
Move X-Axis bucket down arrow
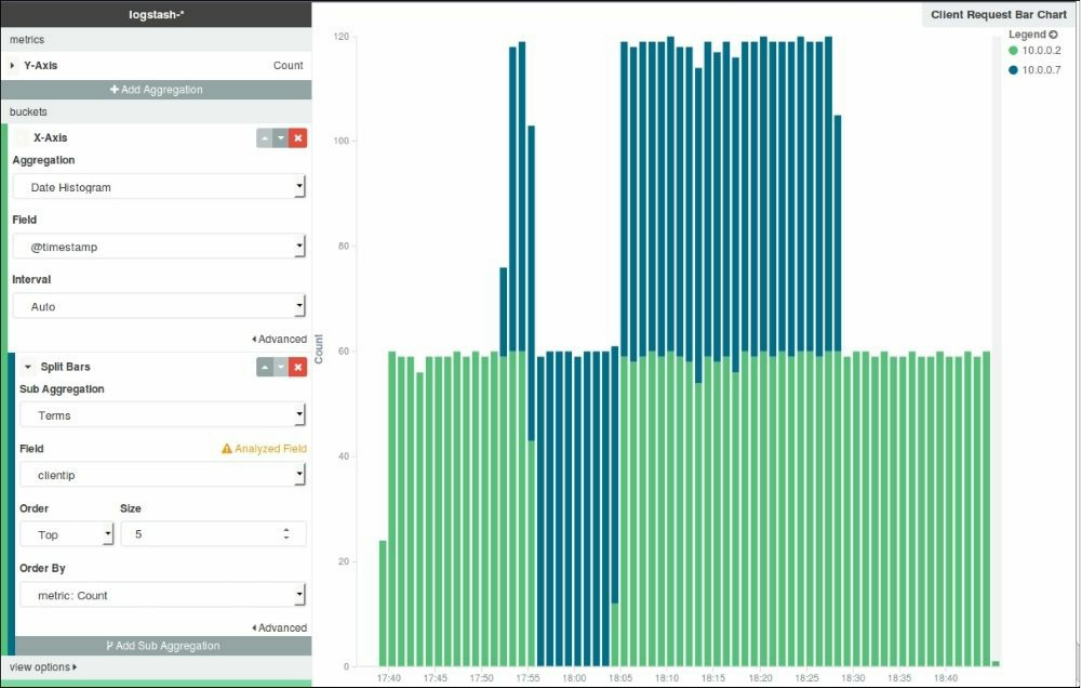(x=281, y=138)
